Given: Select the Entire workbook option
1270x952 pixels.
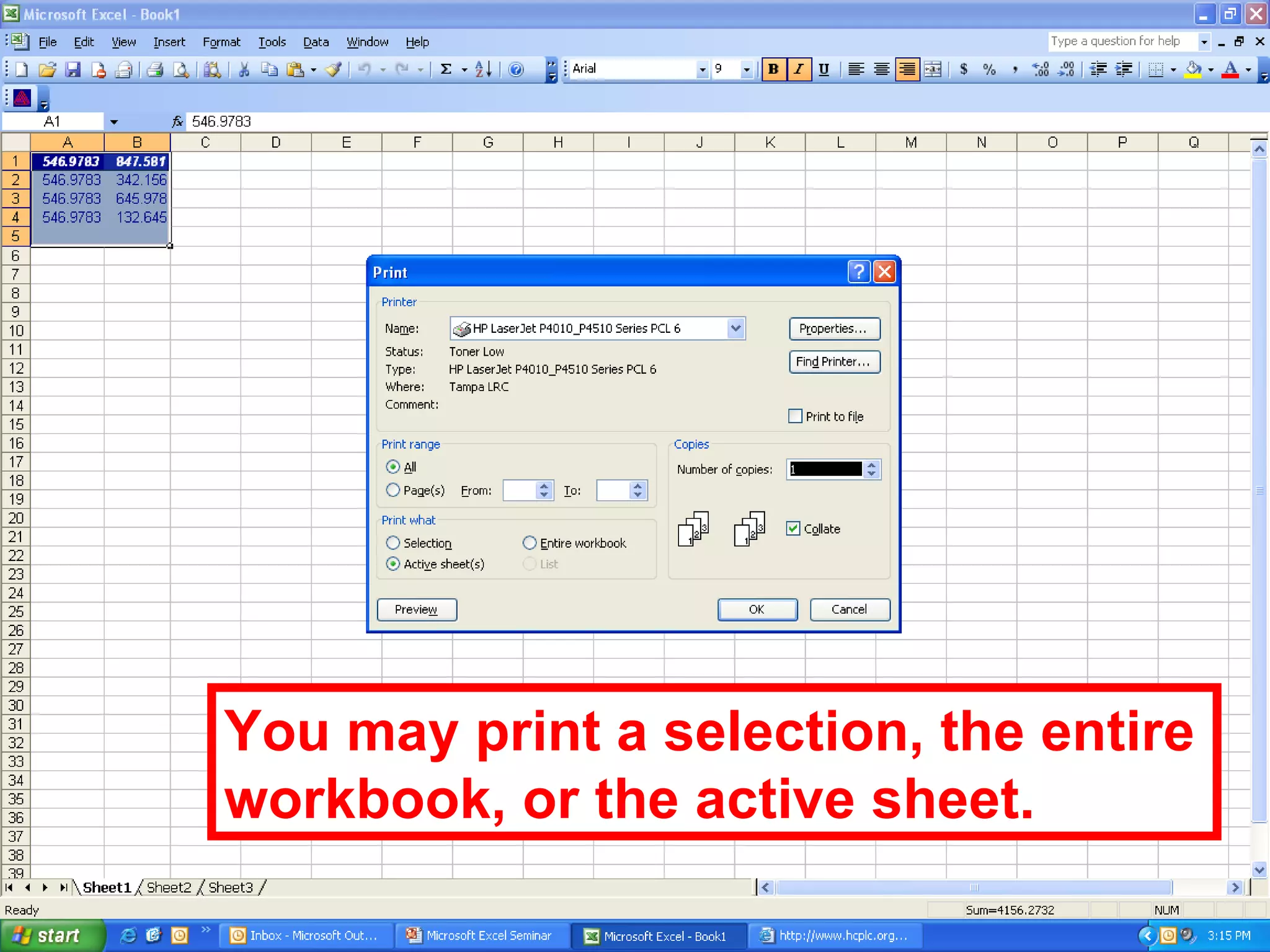Looking at the screenshot, I should tap(530, 543).
